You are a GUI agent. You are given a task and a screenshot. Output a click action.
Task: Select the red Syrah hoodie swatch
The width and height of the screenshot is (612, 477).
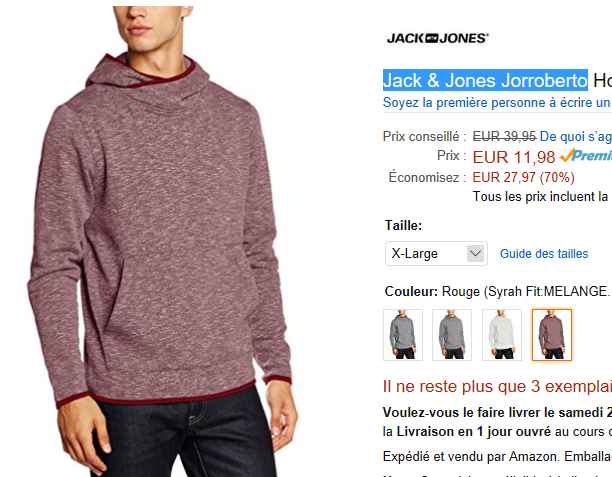(552, 335)
